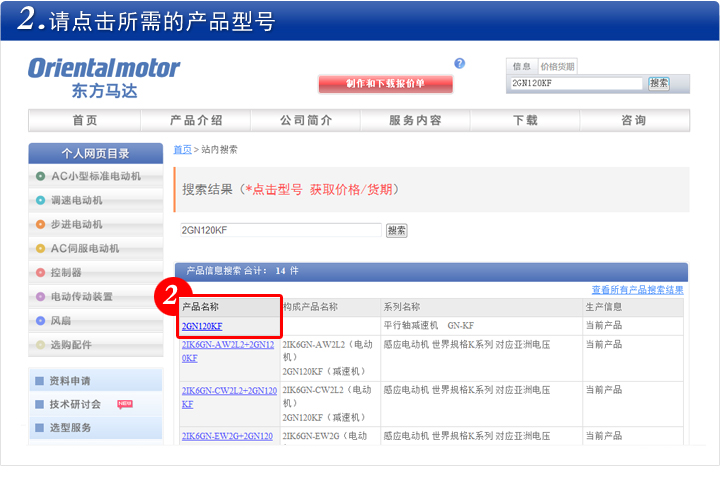Open the 公司简介 navigation menu
This screenshot has height=481, width=720.
pyautogui.click(x=306, y=120)
